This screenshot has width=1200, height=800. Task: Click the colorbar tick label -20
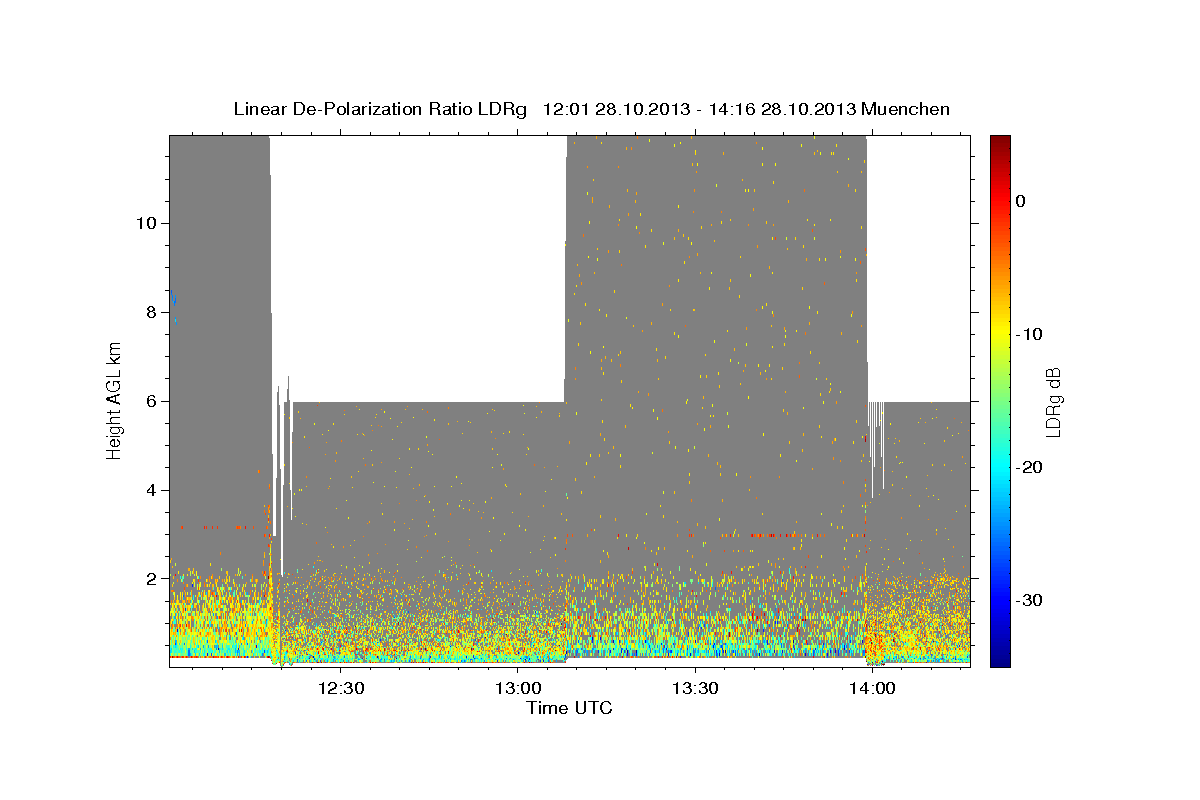(x=1028, y=467)
